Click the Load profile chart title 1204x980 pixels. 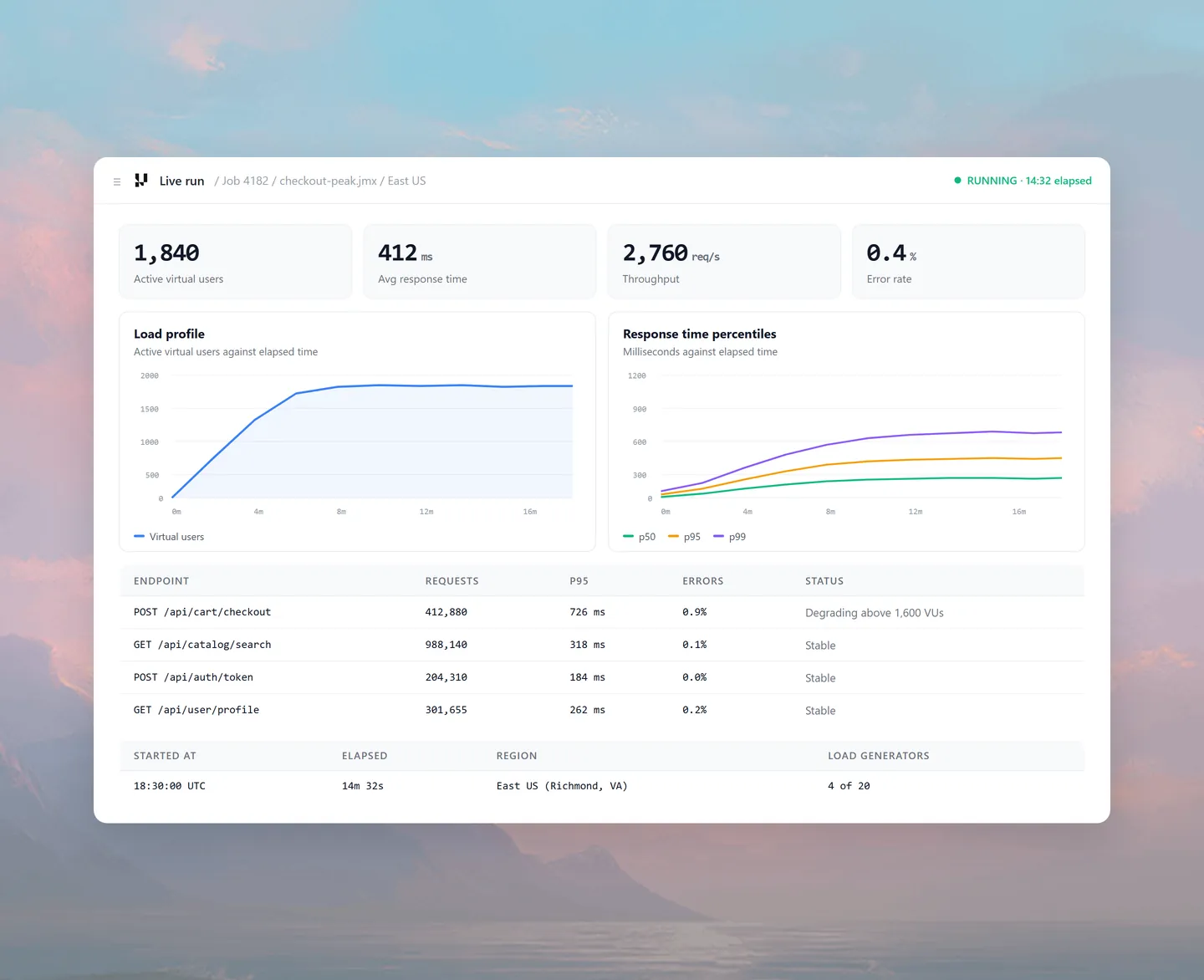(x=169, y=334)
